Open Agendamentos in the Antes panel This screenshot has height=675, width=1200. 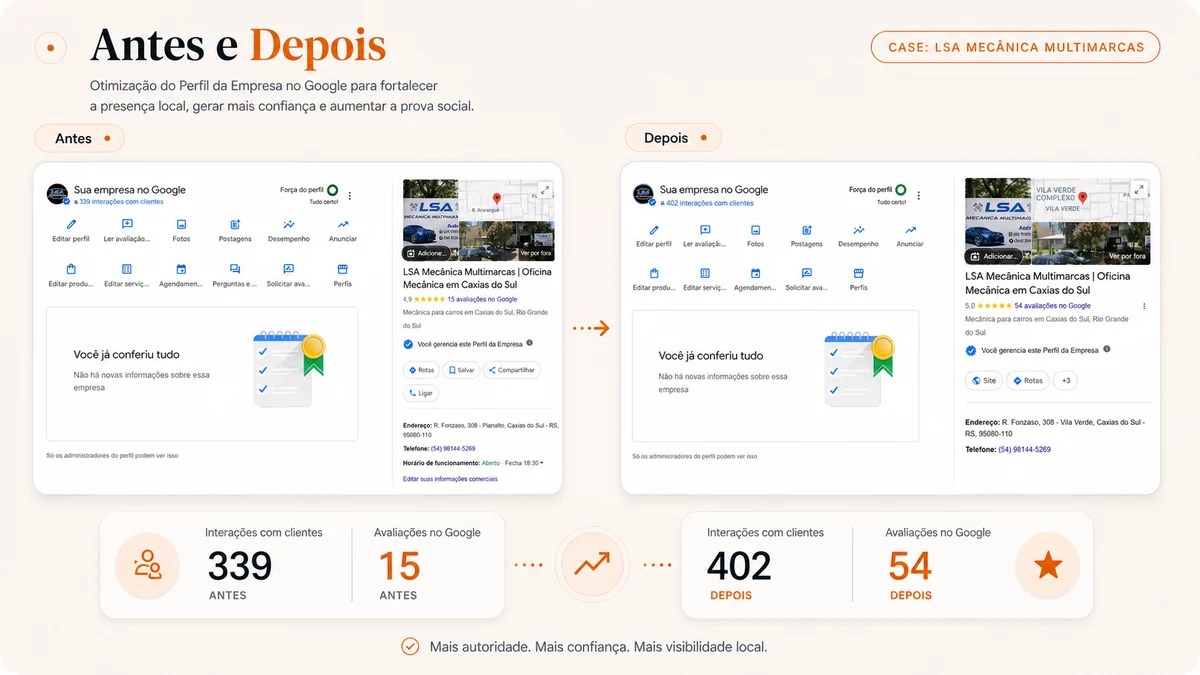(x=181, y=275)
